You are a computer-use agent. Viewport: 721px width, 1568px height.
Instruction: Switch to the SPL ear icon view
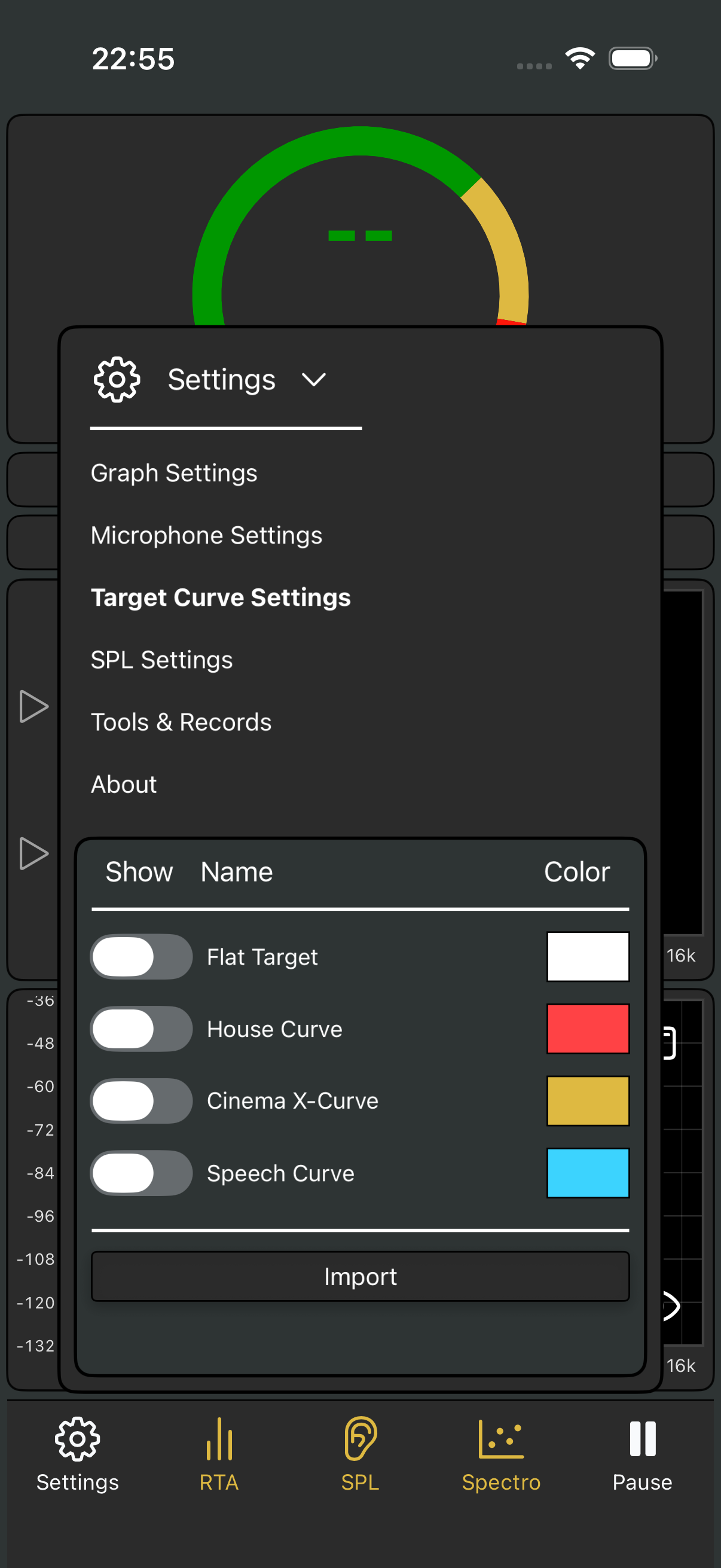[360, 1455]
